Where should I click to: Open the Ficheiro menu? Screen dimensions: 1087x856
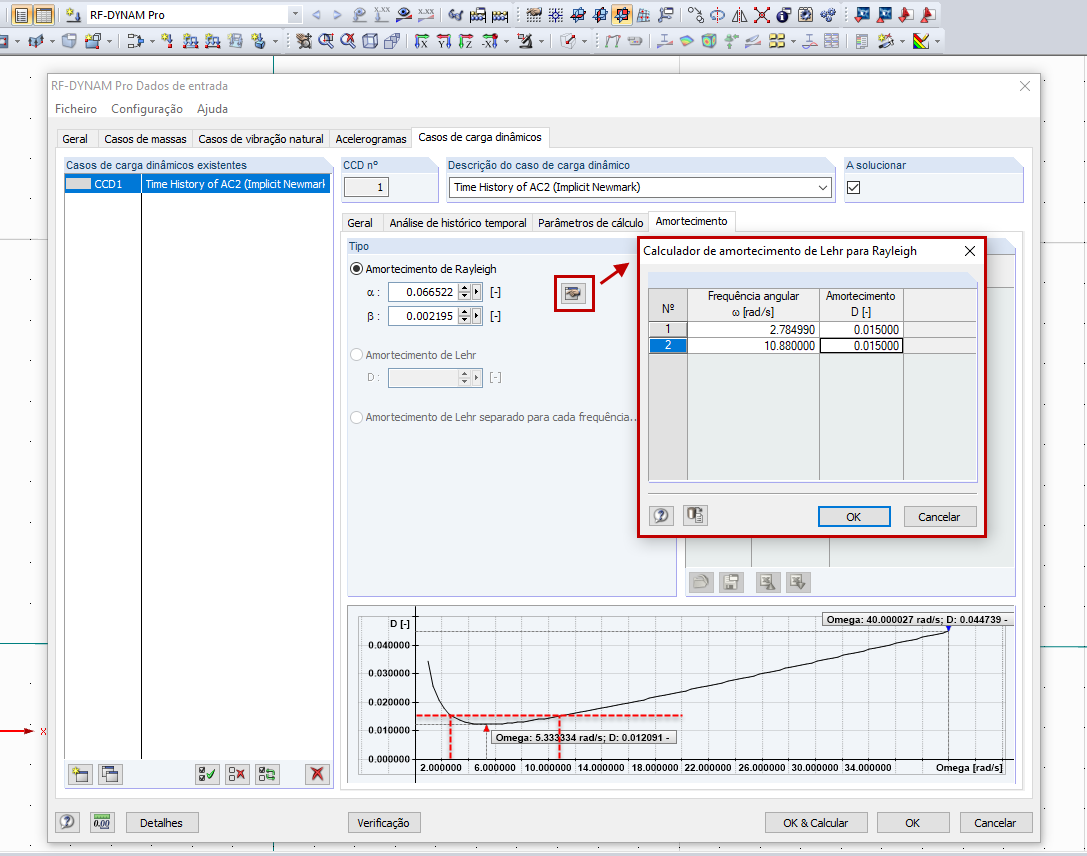(x=76, y=109)
